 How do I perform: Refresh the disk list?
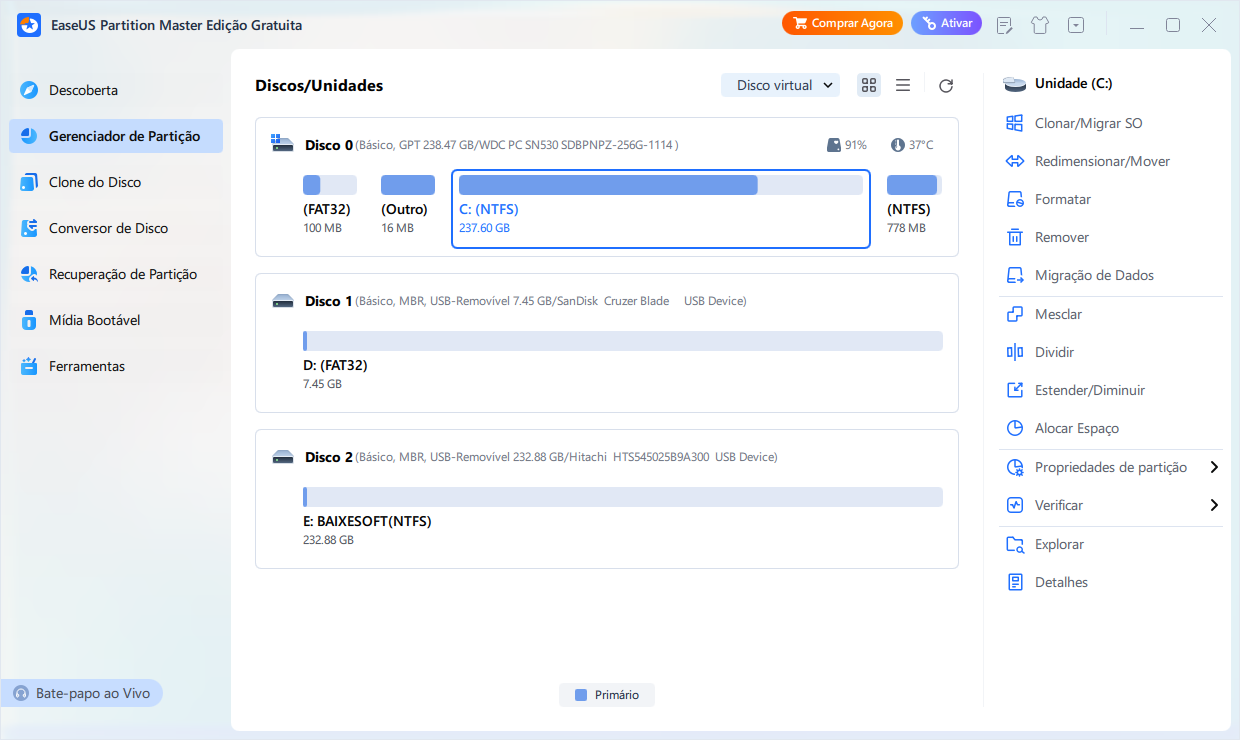tap(946, 86)
